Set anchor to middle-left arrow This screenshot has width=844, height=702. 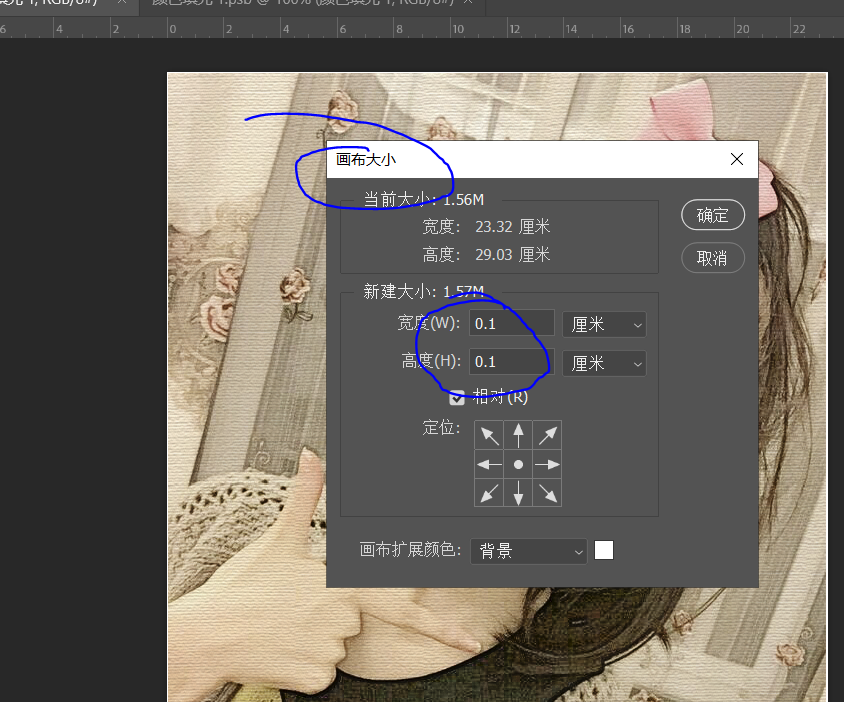[489, 464]
